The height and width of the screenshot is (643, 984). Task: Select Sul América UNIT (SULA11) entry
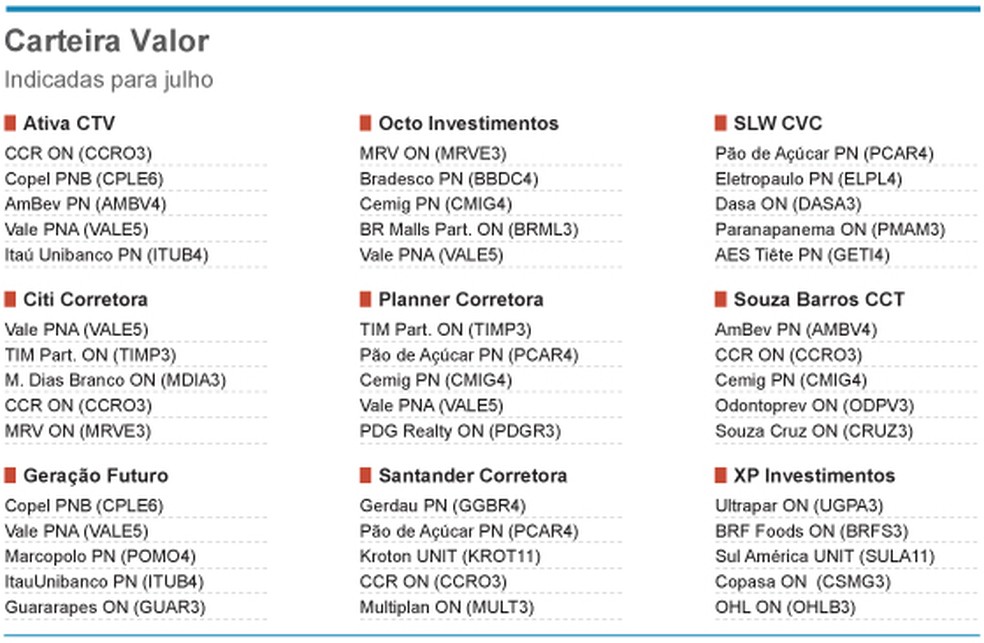click(825, 556)
